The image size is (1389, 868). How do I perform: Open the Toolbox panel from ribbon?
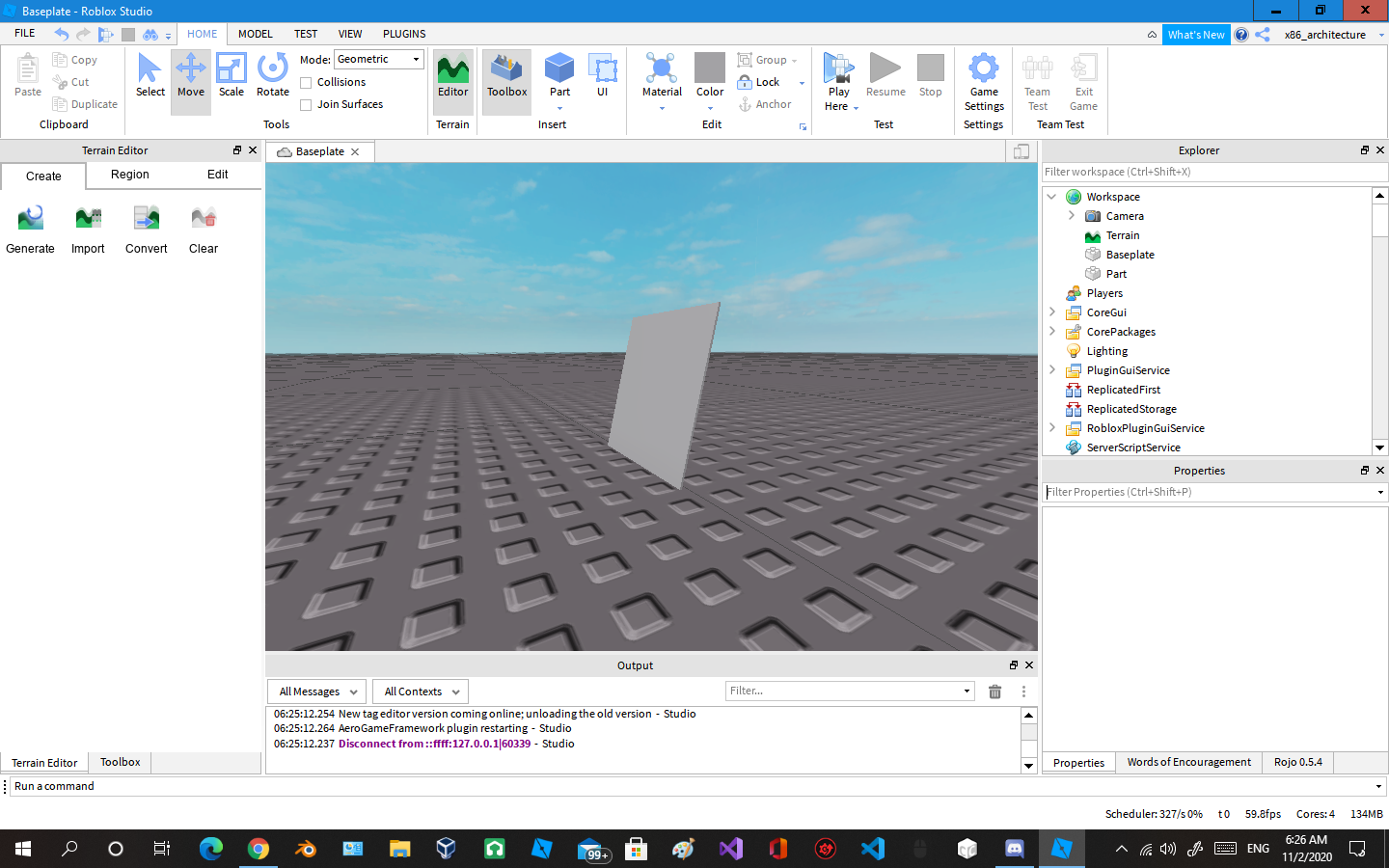[x=506, y=76]
